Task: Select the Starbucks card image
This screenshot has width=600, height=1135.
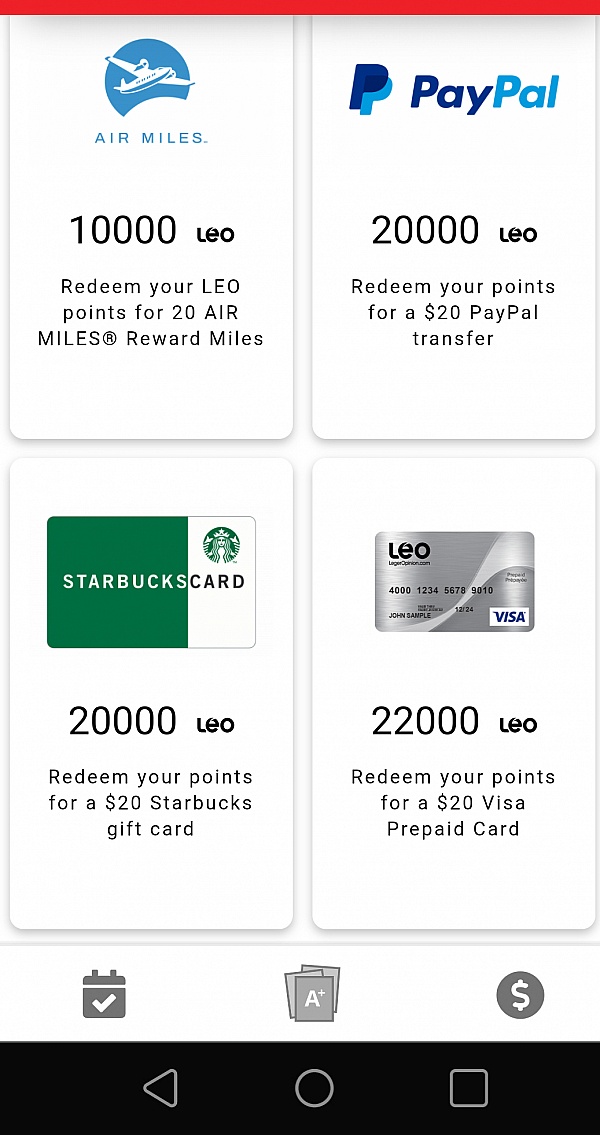Action: (x=151, y=582)
